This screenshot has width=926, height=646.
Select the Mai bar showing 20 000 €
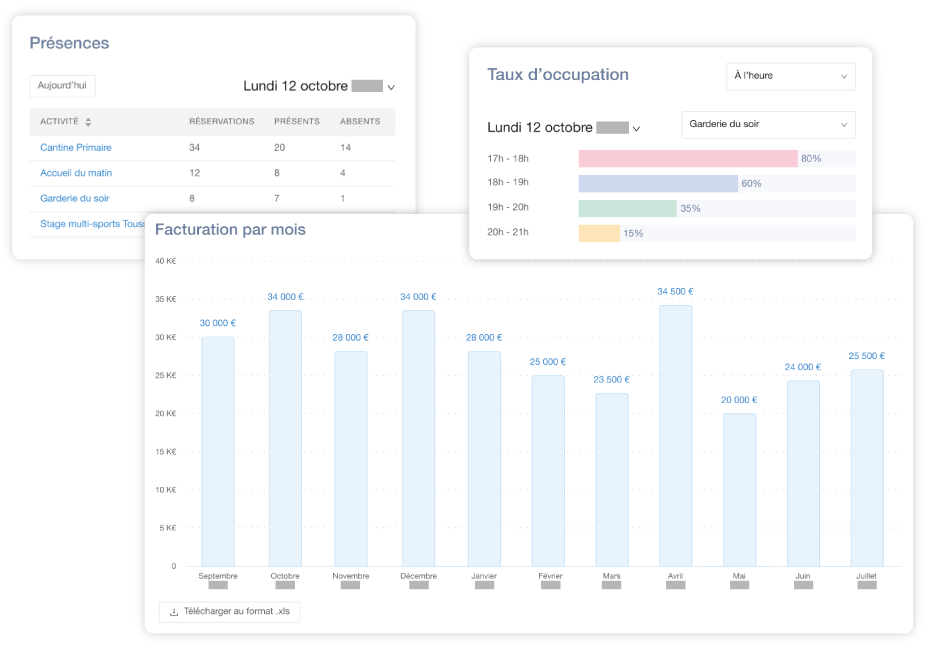coord(739,490)
